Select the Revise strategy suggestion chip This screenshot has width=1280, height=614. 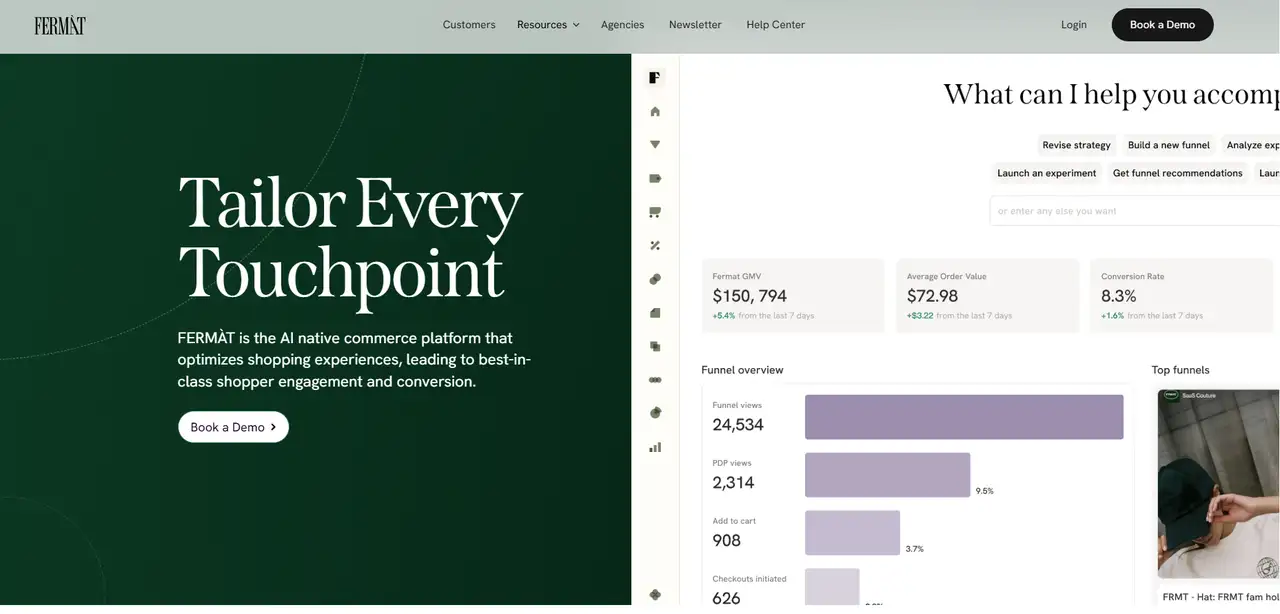click(1076, 145)
